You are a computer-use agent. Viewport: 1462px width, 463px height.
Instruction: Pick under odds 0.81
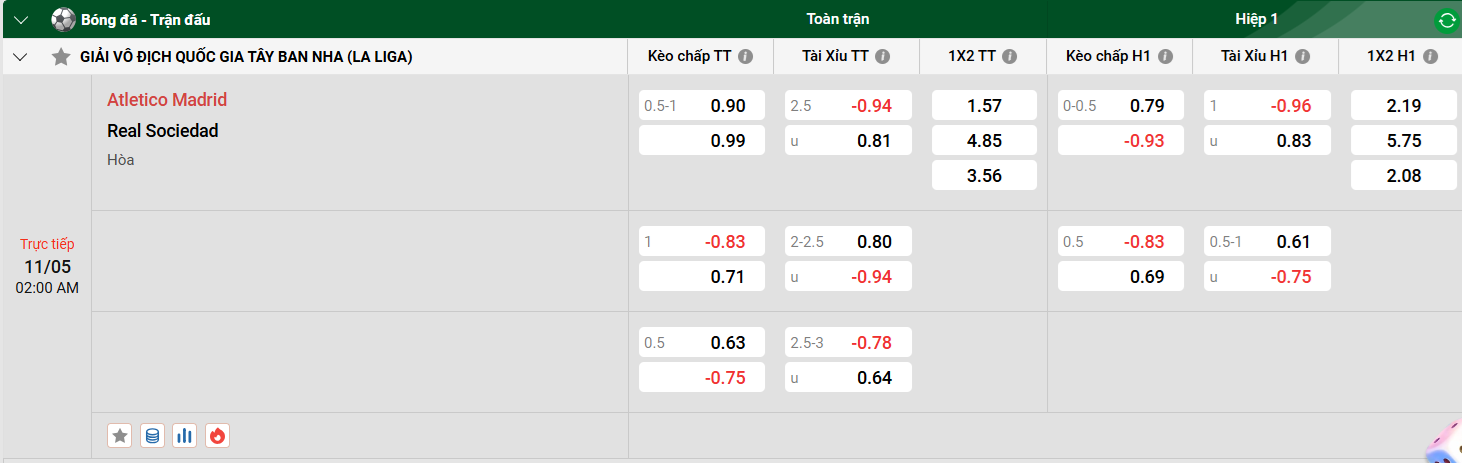point(848,140)
